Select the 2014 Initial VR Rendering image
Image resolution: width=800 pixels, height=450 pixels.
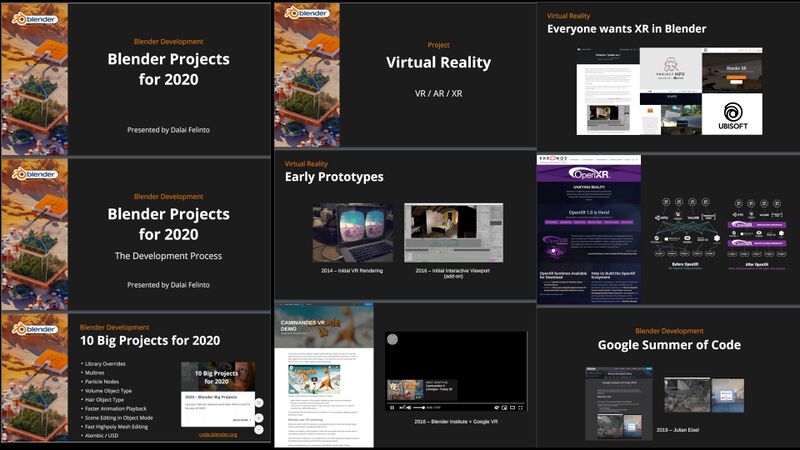[352, 233]
